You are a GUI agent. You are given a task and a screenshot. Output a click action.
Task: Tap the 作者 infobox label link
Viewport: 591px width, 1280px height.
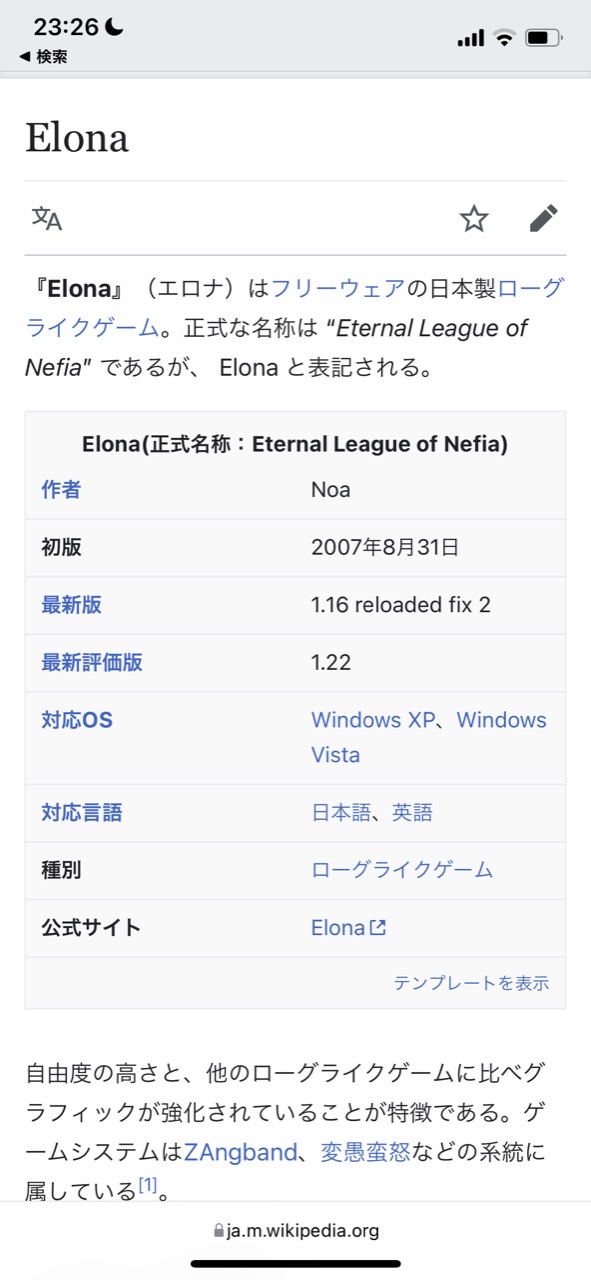[61, 489]
